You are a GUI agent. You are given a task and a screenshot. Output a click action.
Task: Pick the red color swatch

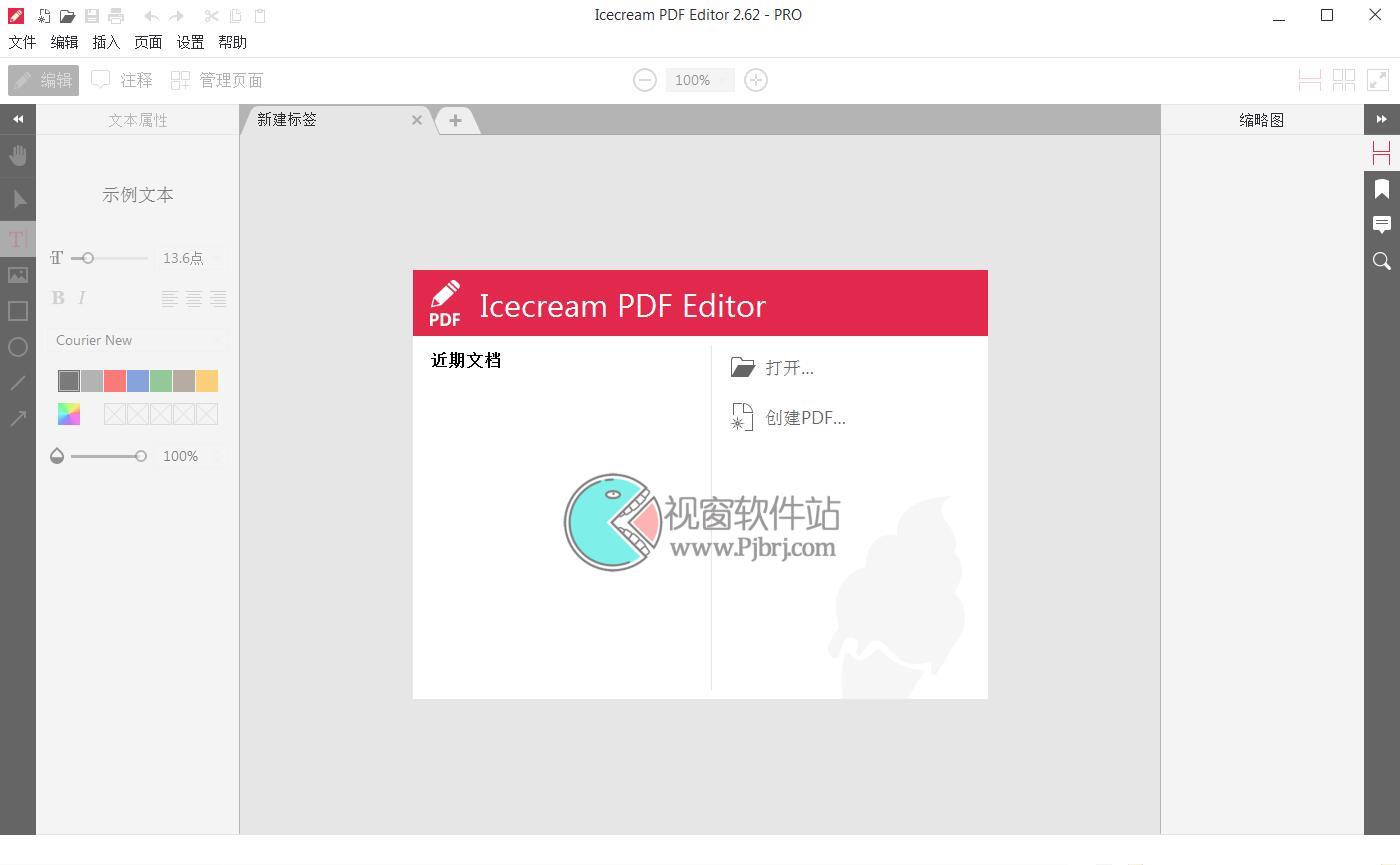115,381
